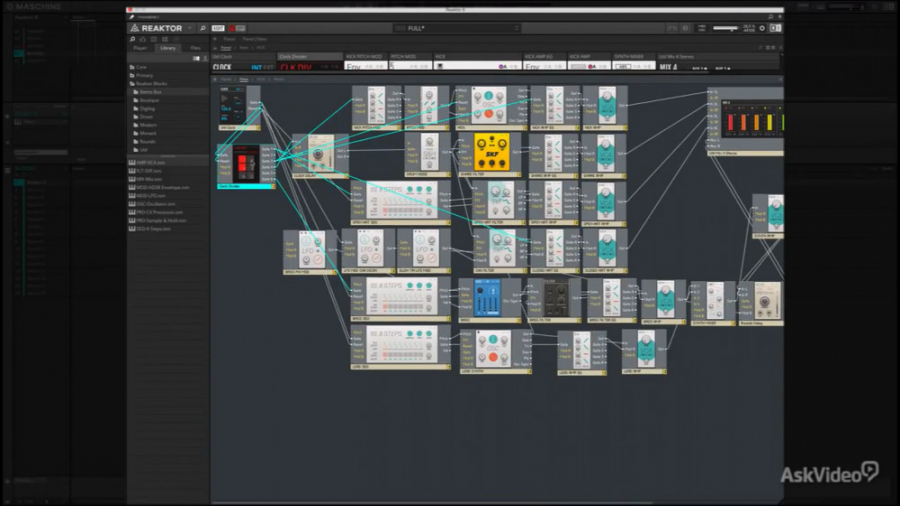Viewport: 900px width, 506px height.
Task: Select the OSC-Oscillator.ism file
Action: pyautogui.click(x=168, y=204)
